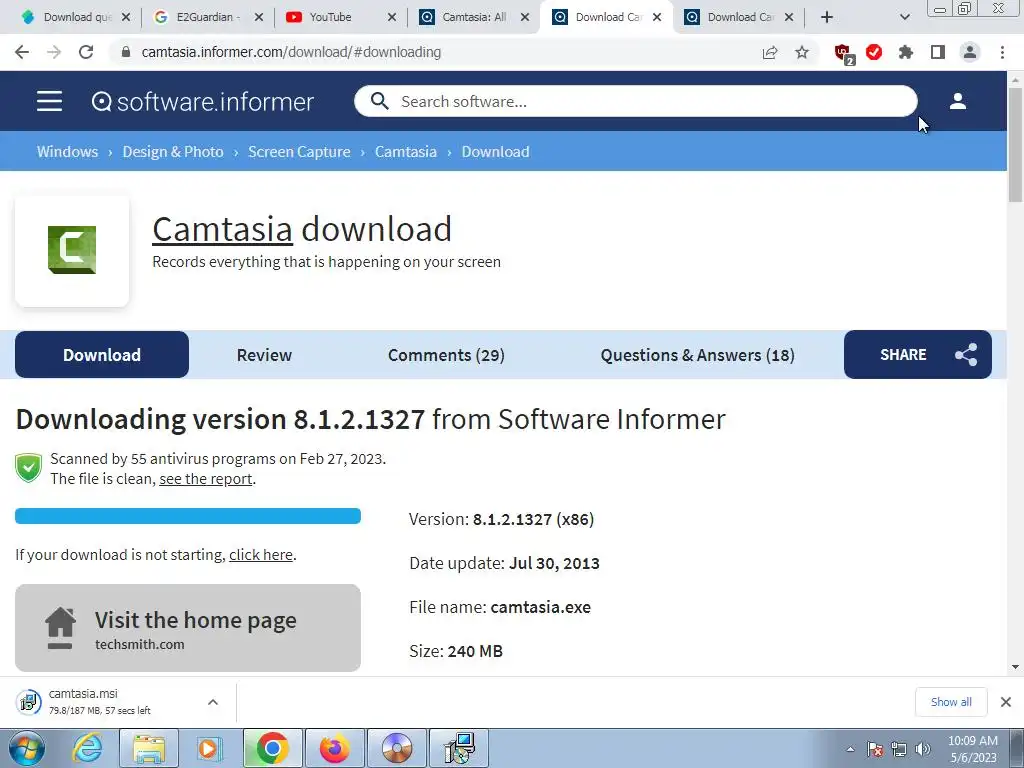1024x768 pixels.
Task: Open a new tab with plus button
Action: 827,17
